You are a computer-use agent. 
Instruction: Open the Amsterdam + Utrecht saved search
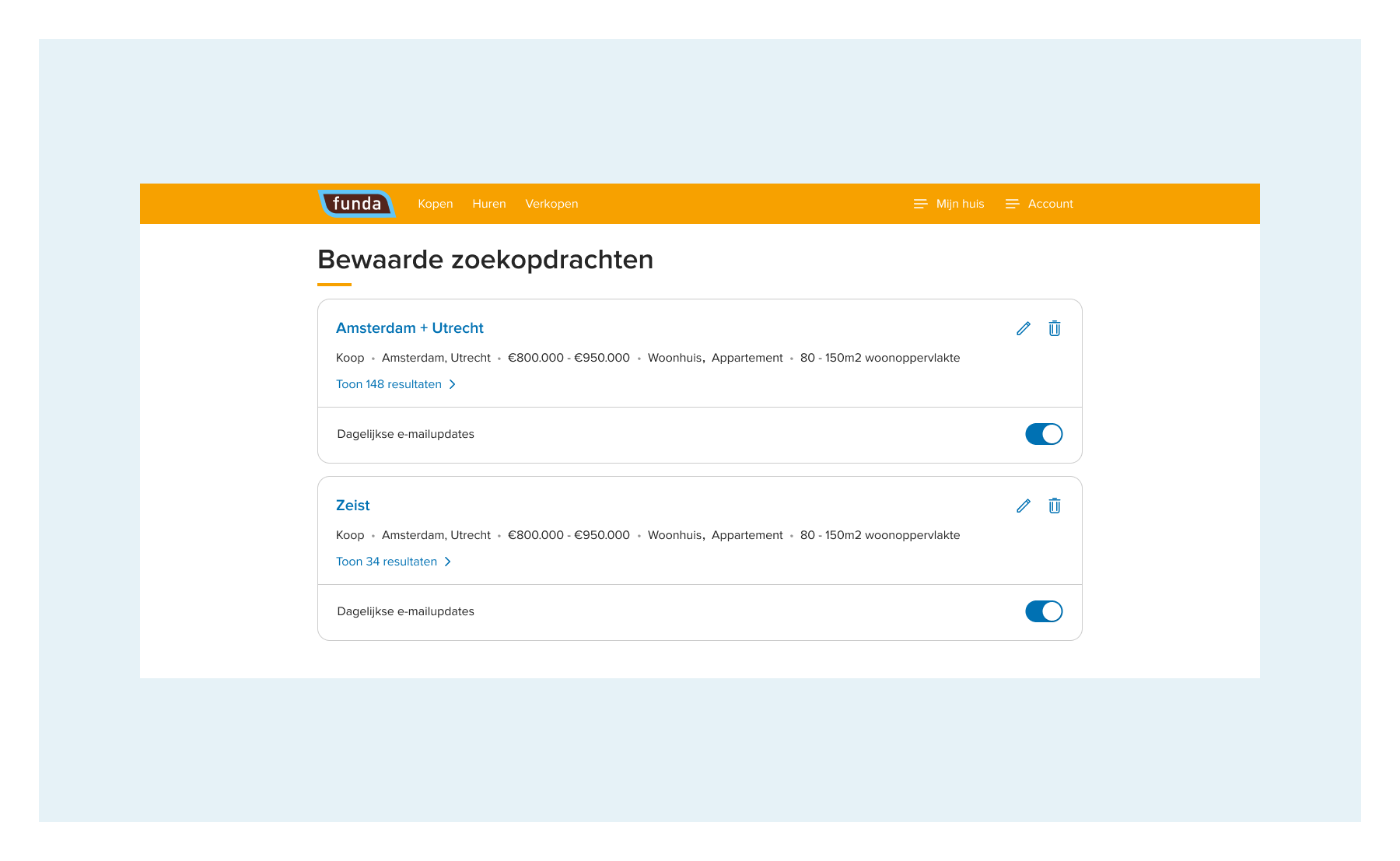click(410, 328)
